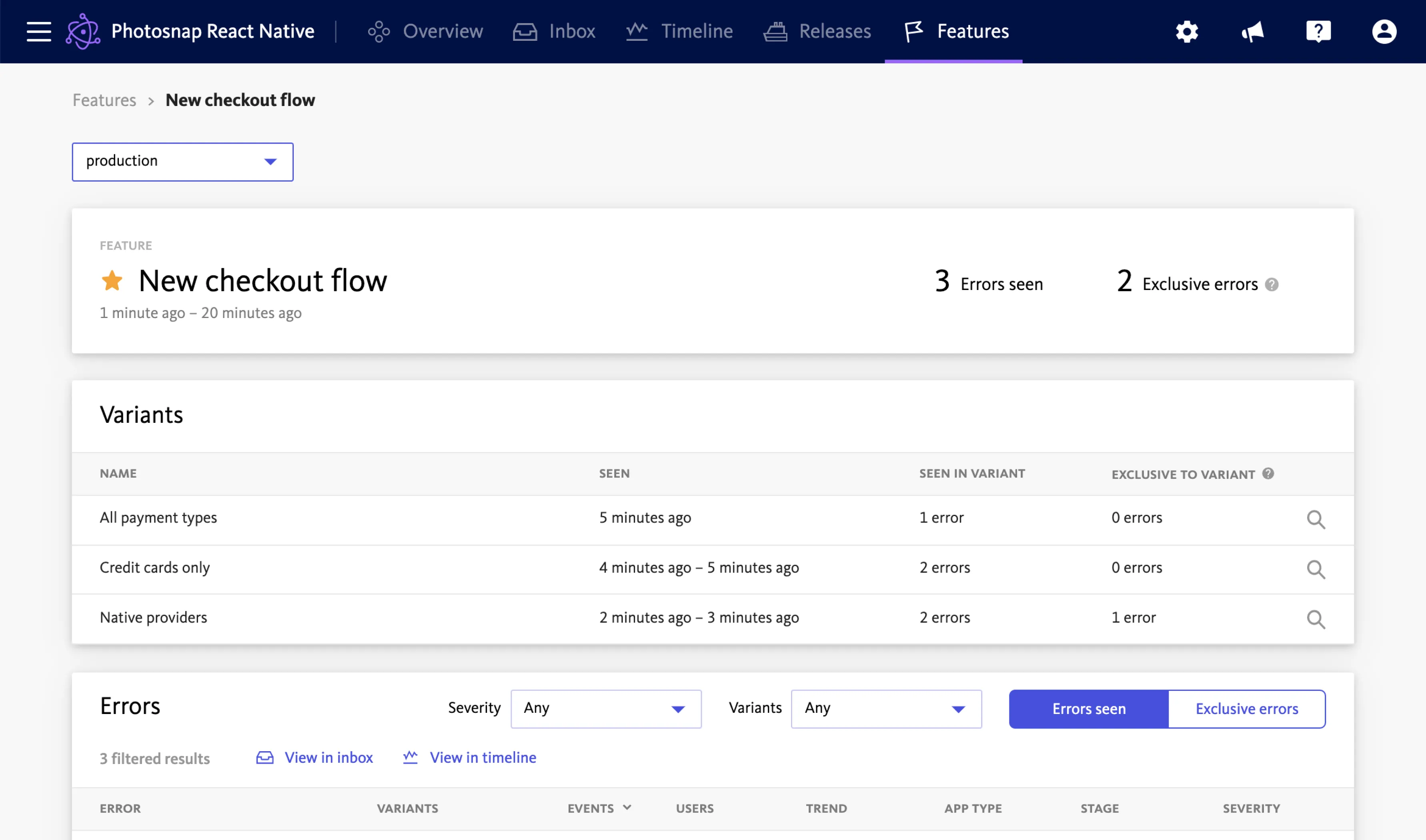Click magnifier icon for All payment types
Viewport: 1426px width, 840px height.
[x=1316, y=519]
